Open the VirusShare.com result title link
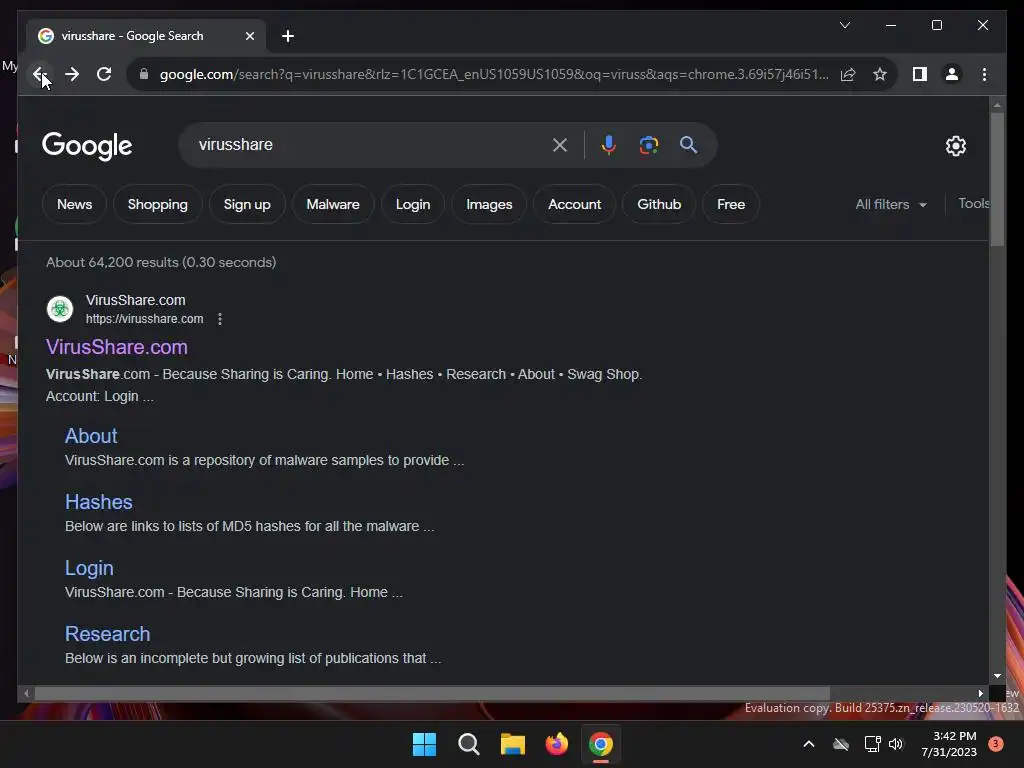The width and height of the screenshot is (1024, 768). (116, 347)
